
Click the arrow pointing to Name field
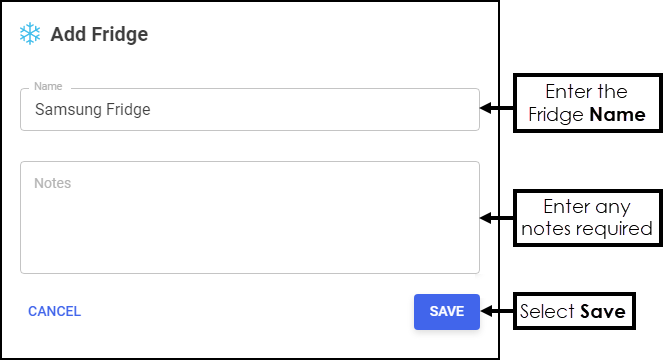[497, 108]
